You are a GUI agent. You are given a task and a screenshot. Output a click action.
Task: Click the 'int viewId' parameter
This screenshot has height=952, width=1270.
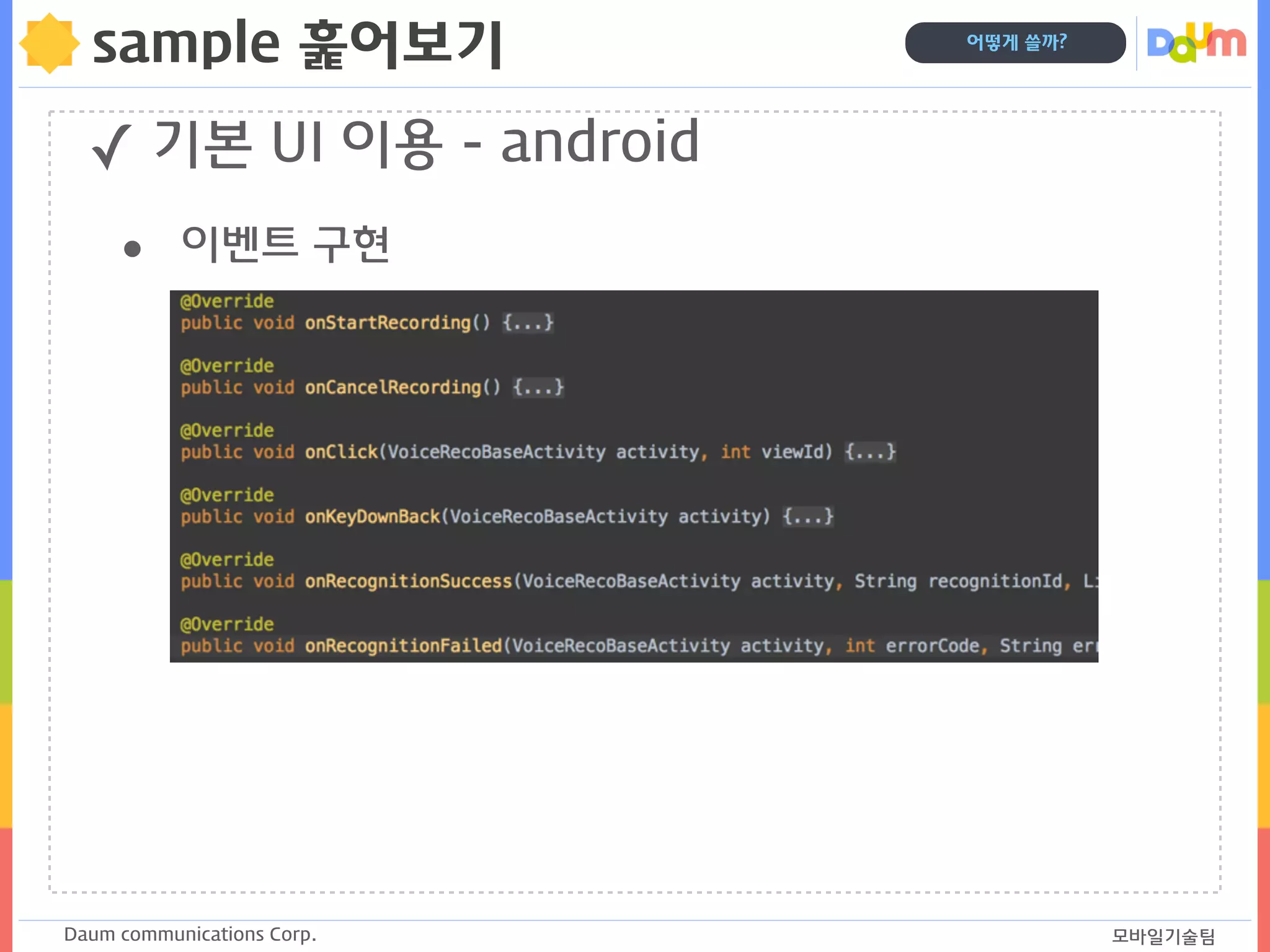click(x=773, y=452)
